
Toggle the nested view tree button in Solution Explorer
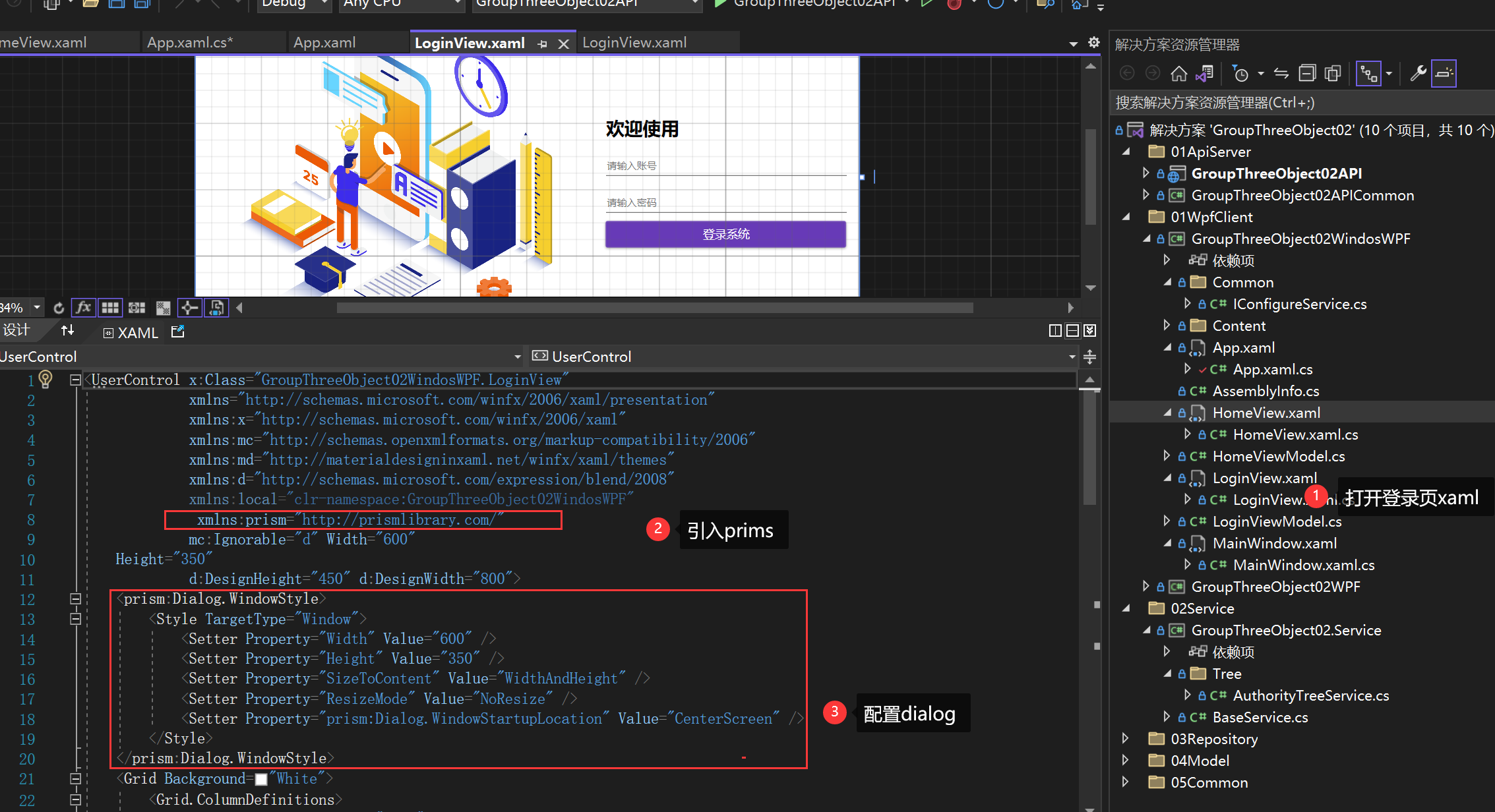coord(1368,73)
